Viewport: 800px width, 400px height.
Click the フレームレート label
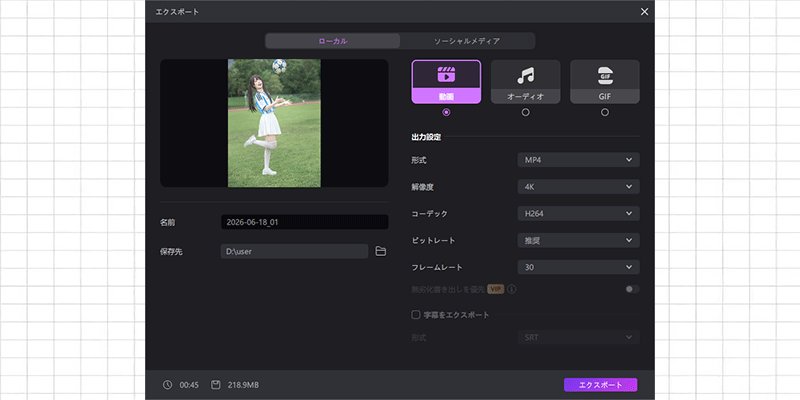tap(437, 267)
